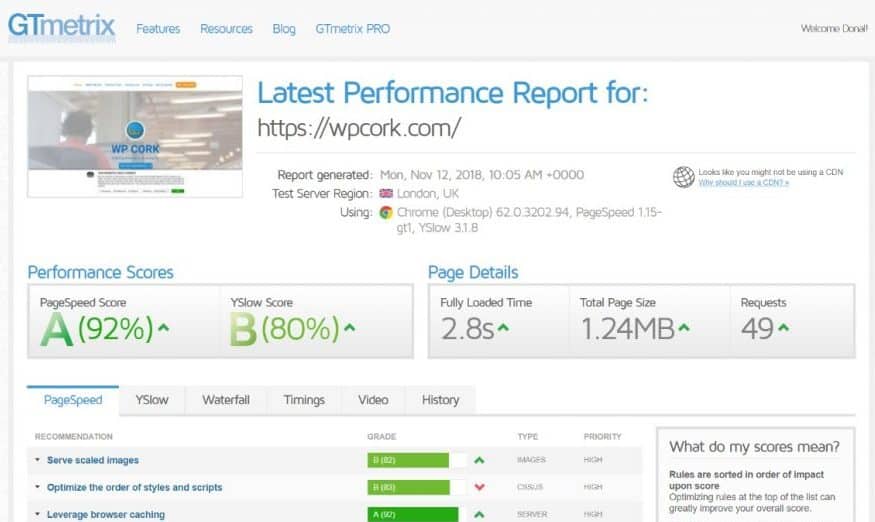Click the 1.24MB total page size value
The image size is (875, 522).
[x=628, y=328]
